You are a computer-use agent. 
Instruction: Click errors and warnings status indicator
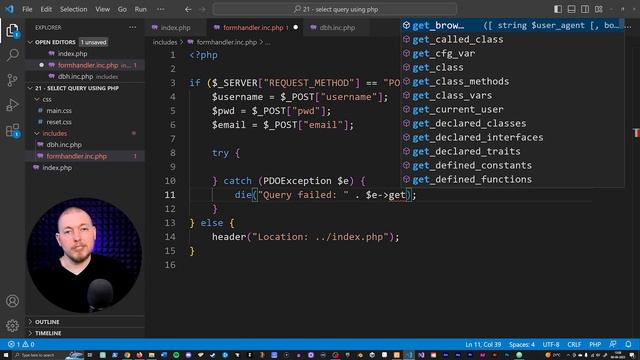click(x=21, y=344)
